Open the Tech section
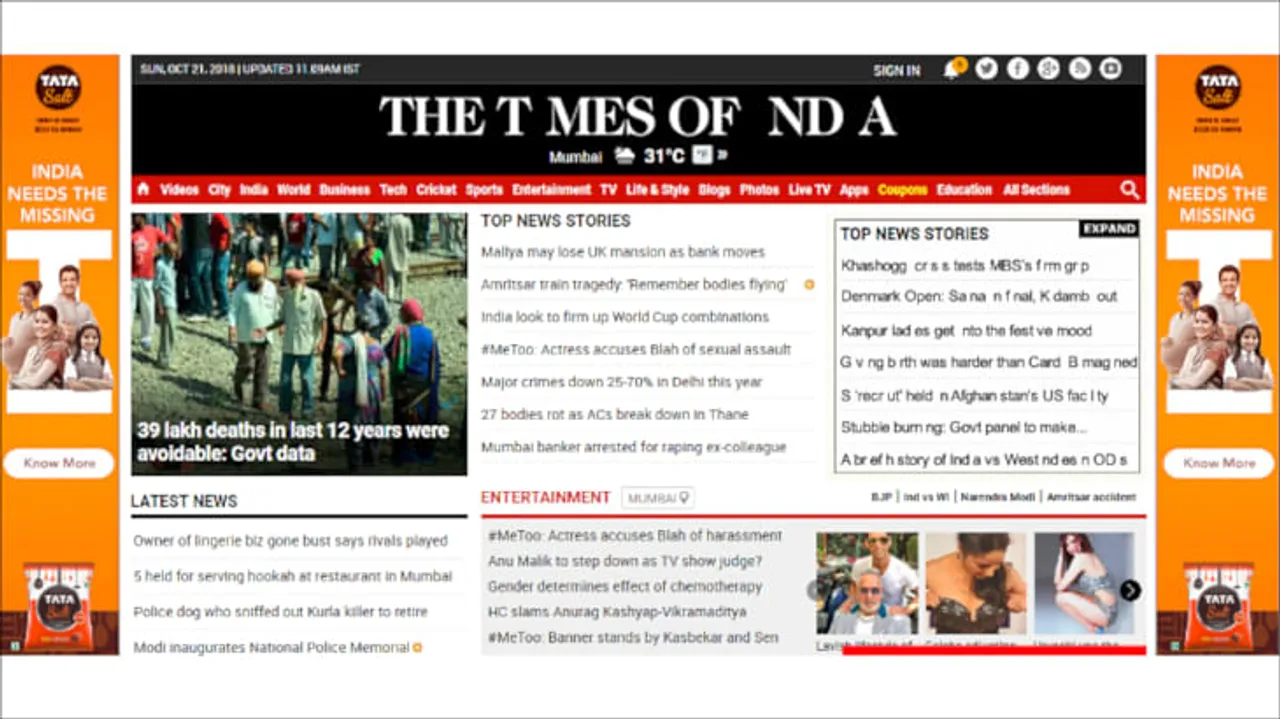 [x=393, y=189]
